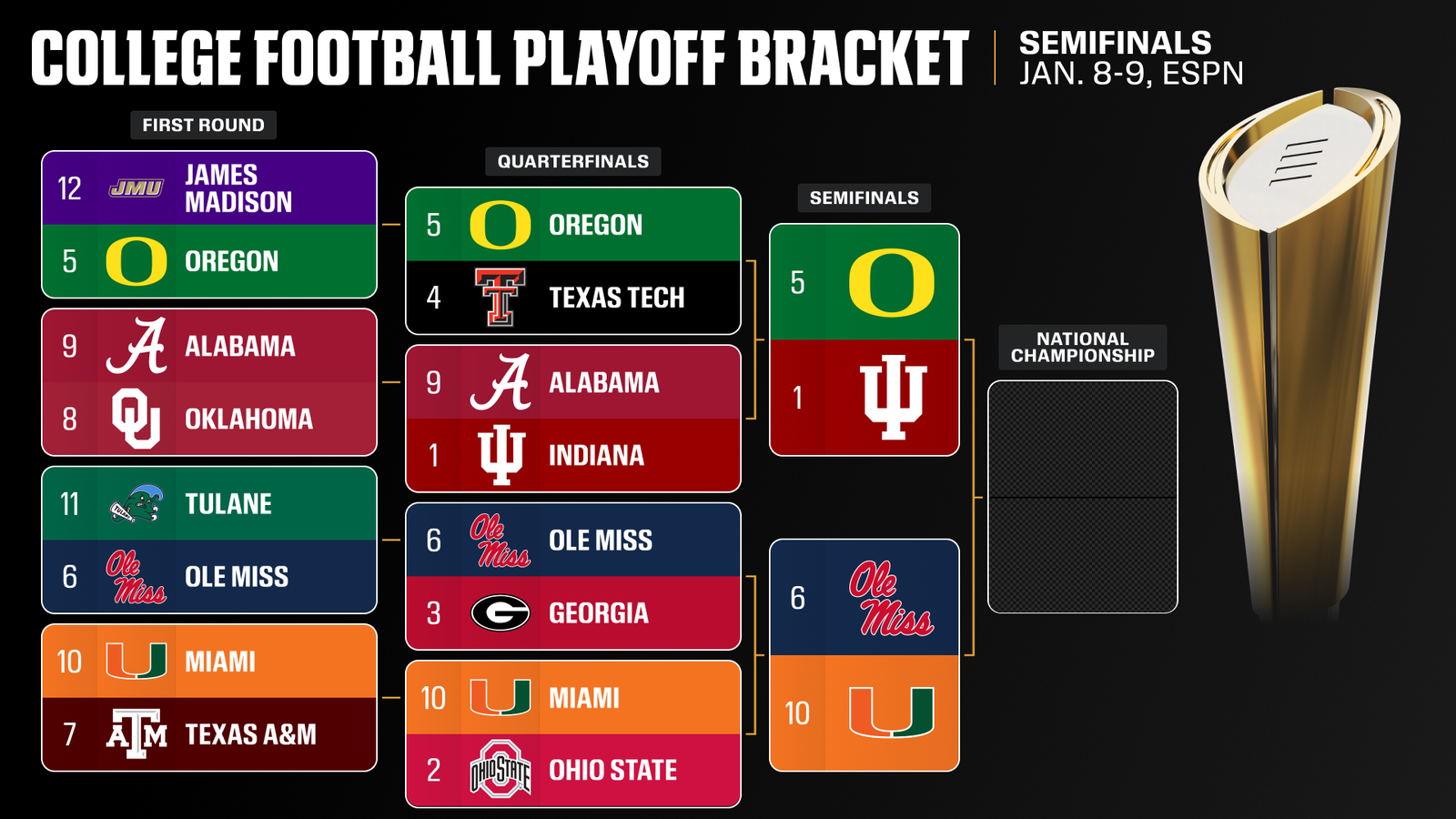Viewport: 1456px width, 819px height.
Task: Click James Madison team name
Action: tap(238, 188)
